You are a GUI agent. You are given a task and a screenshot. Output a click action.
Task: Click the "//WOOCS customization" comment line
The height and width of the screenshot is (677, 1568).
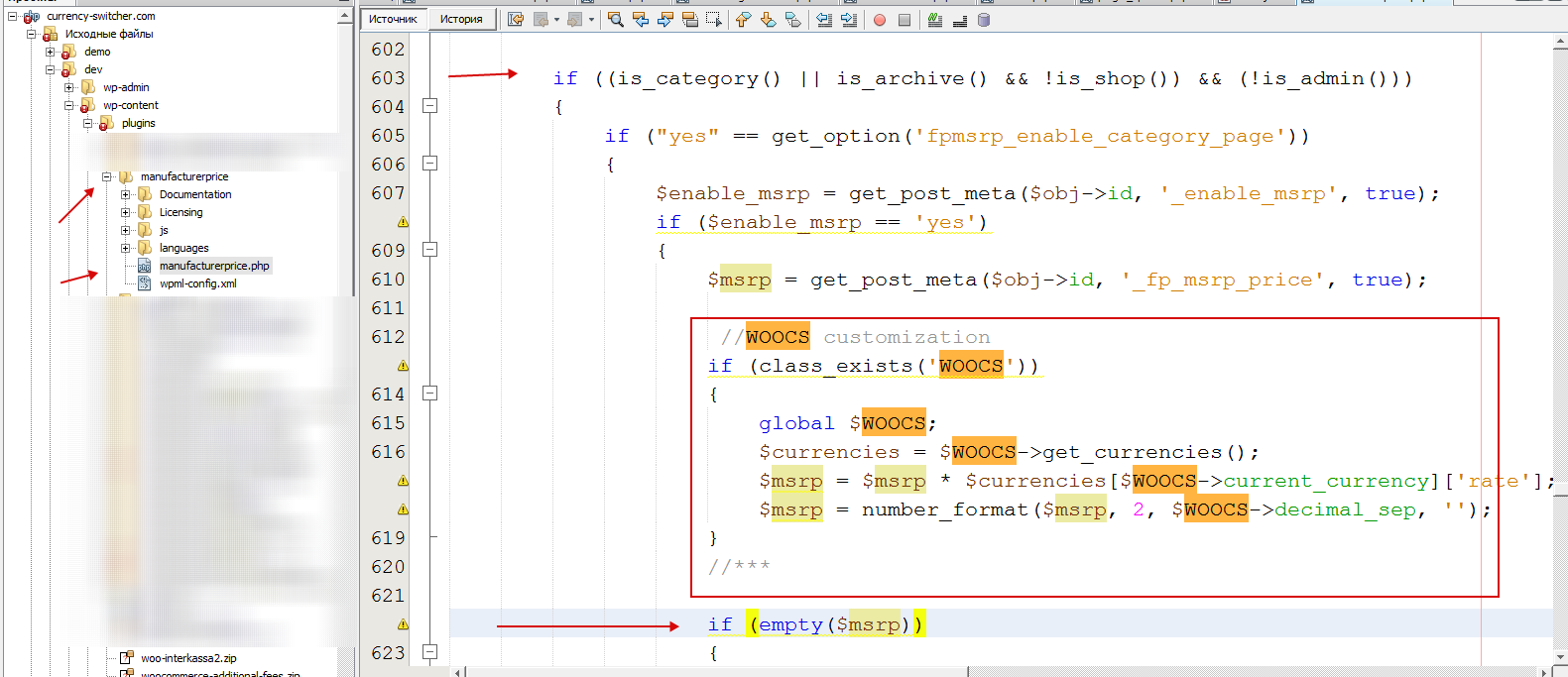(855, 337)
